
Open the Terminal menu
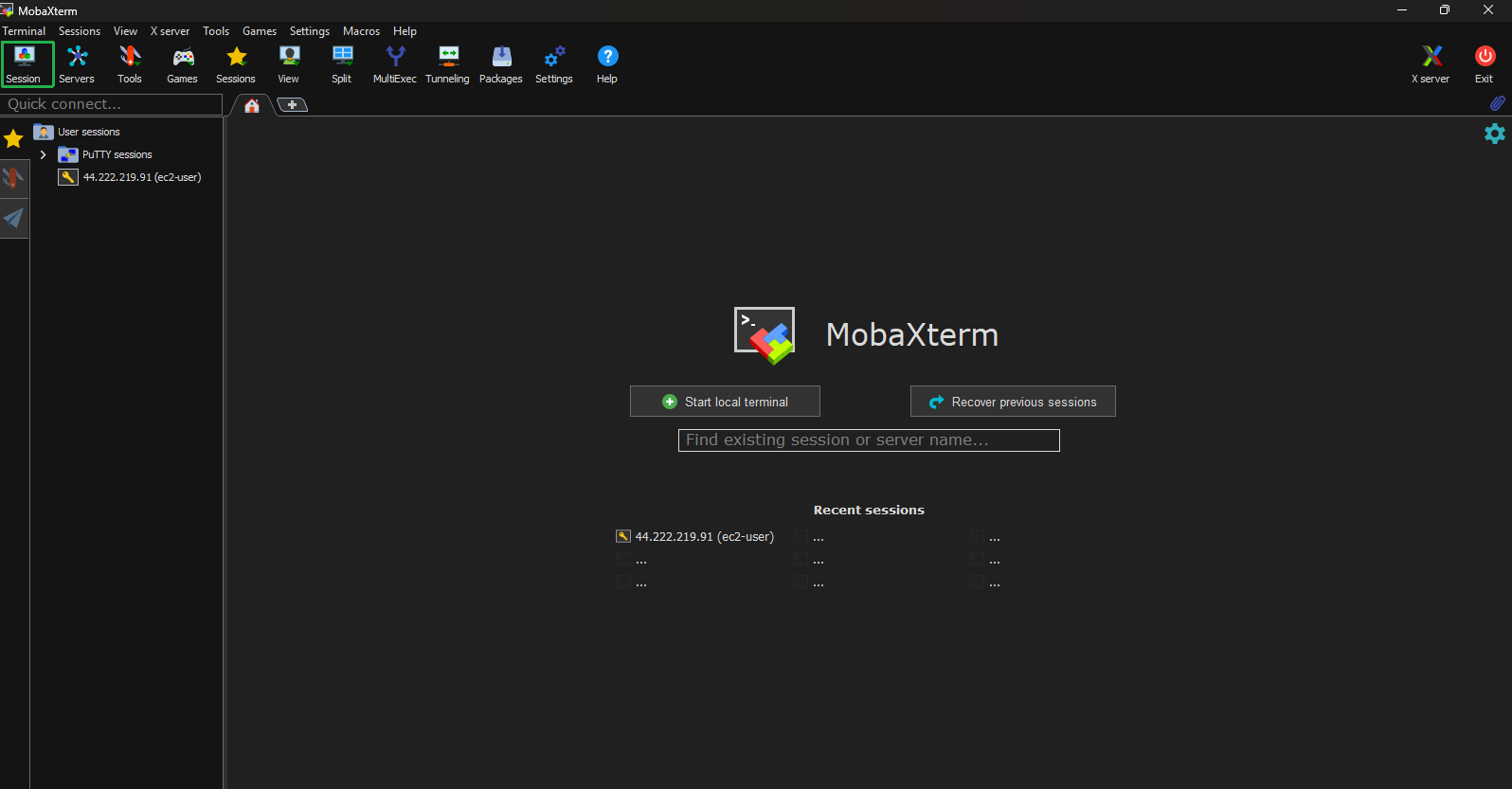coord(24,31)
